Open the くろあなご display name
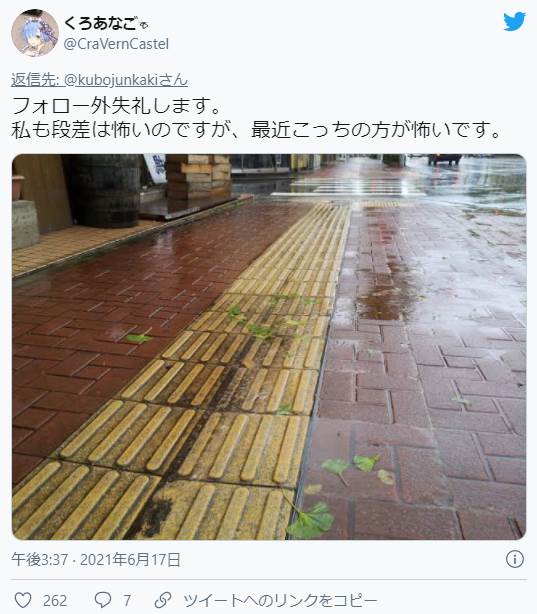 [x=100, y=23]
